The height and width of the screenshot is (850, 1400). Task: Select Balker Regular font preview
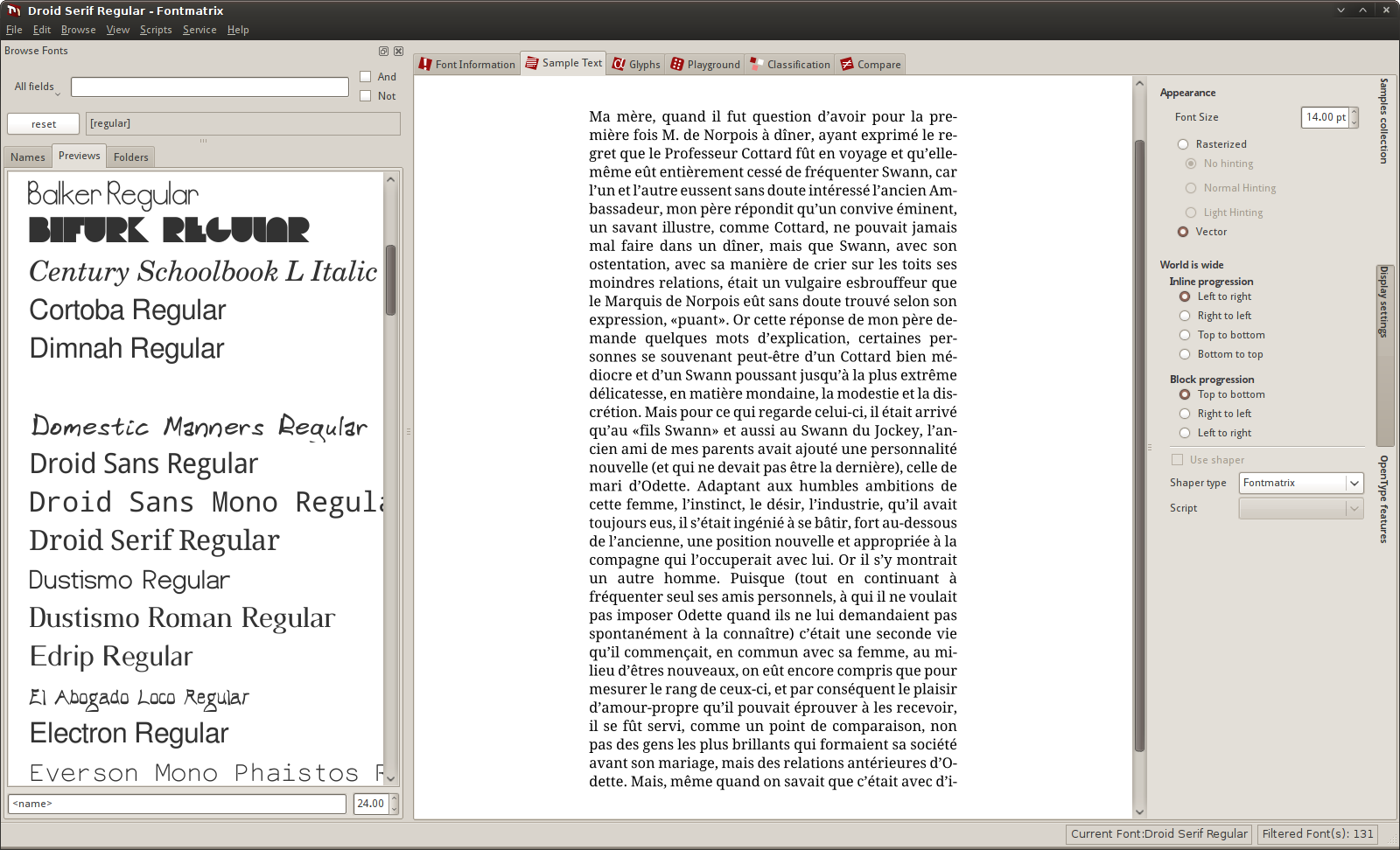(113, 194)
